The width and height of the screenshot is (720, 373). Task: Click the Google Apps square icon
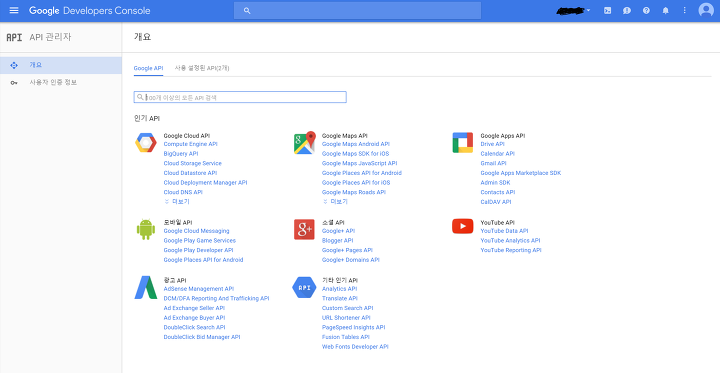(462, 142)
